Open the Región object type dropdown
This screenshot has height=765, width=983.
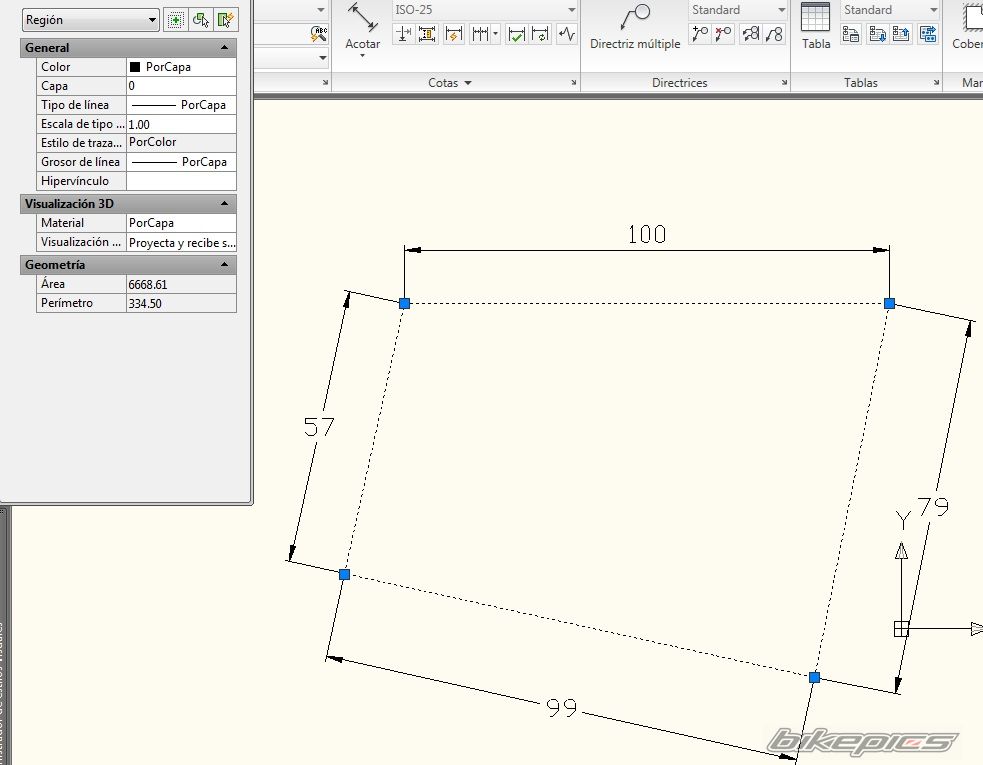click(x=91, y=20)
